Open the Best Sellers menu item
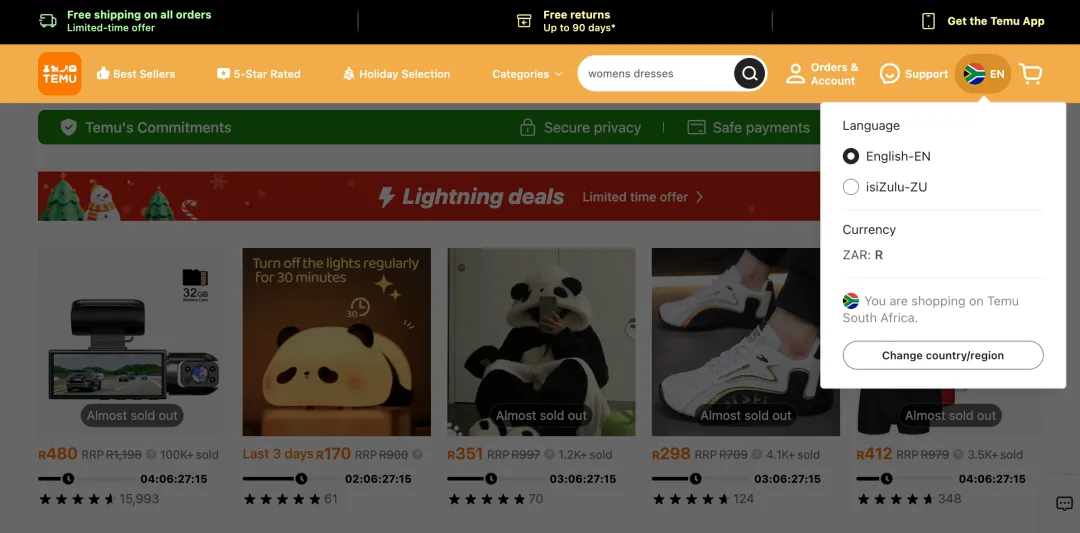 coord(135,74)
